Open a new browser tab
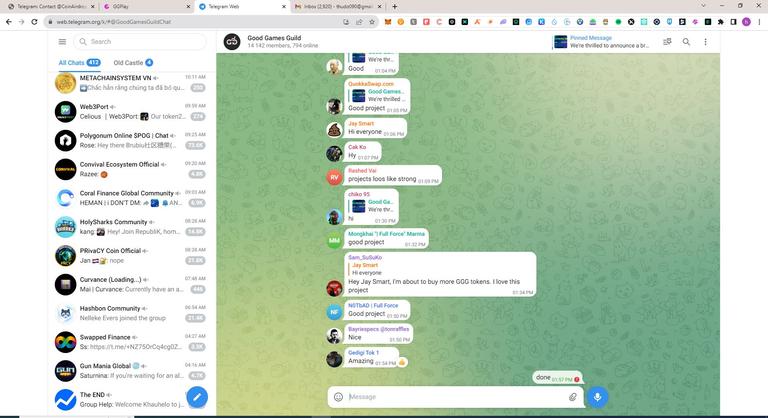This screenshot has width=768, height=418. [394, 6]
